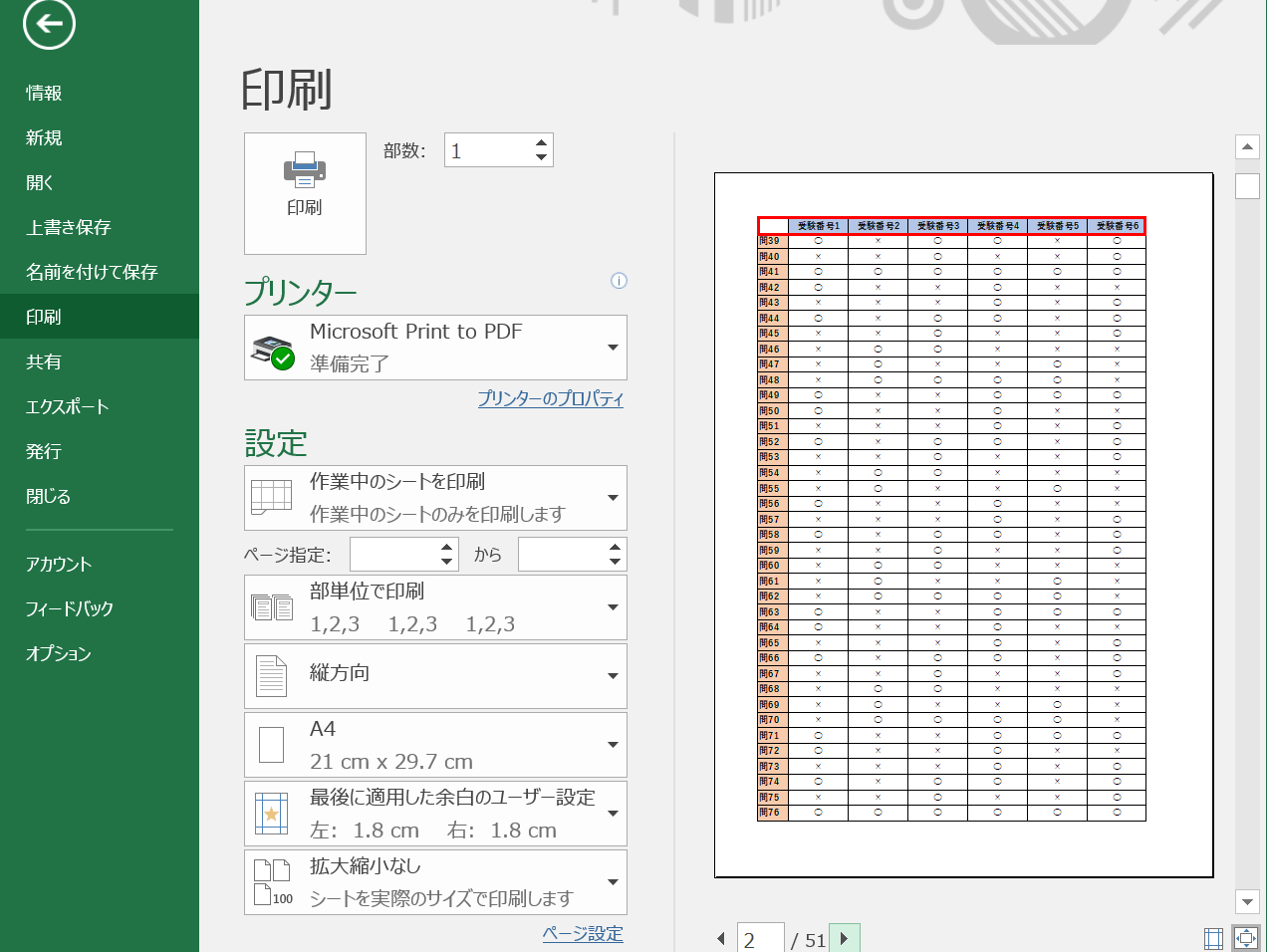Click the show margins icon bottom right
This screenshot has height=952, width=1267.
click(1213, 937)
